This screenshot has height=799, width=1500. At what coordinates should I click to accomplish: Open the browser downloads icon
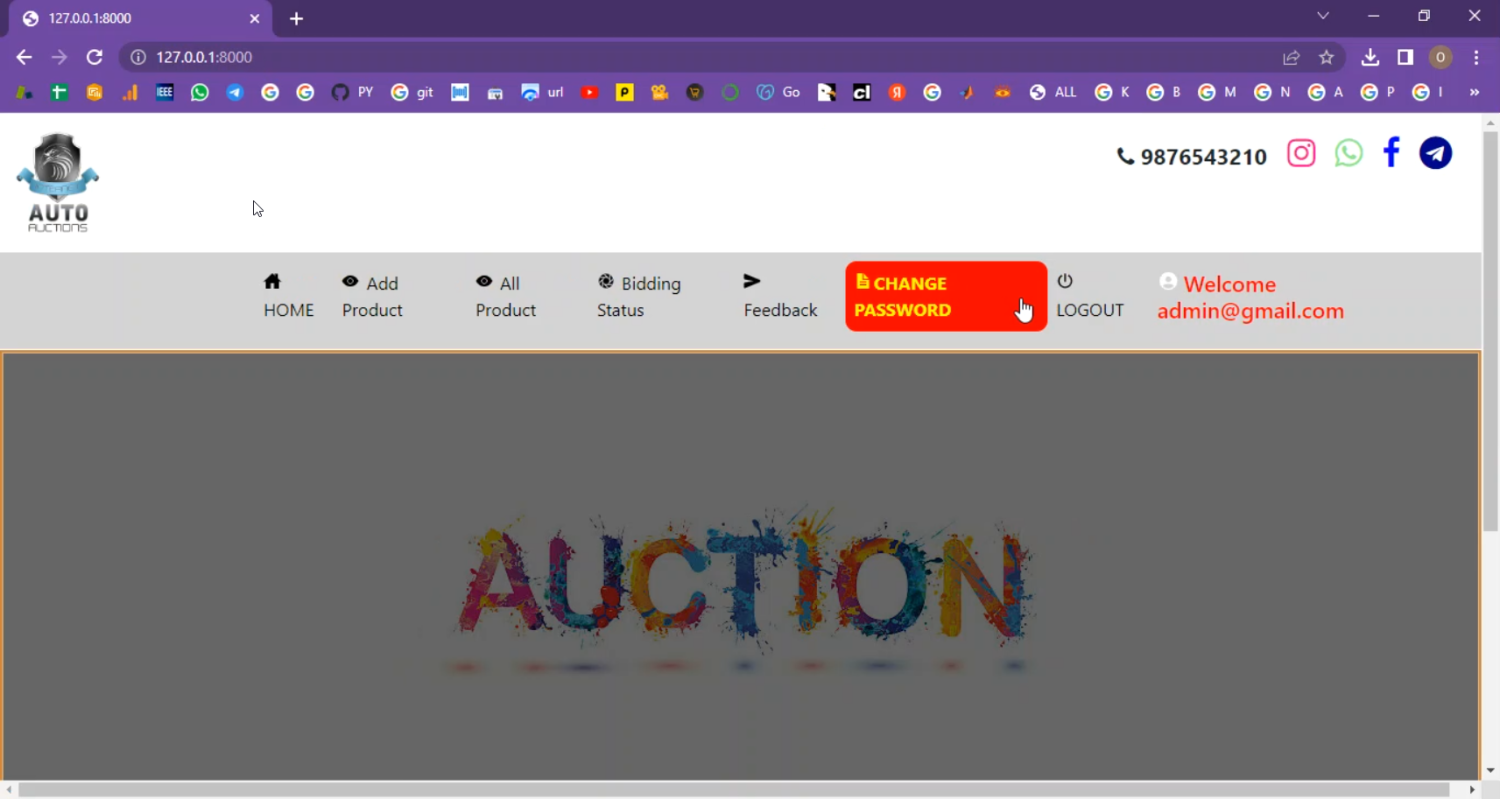1370,57
